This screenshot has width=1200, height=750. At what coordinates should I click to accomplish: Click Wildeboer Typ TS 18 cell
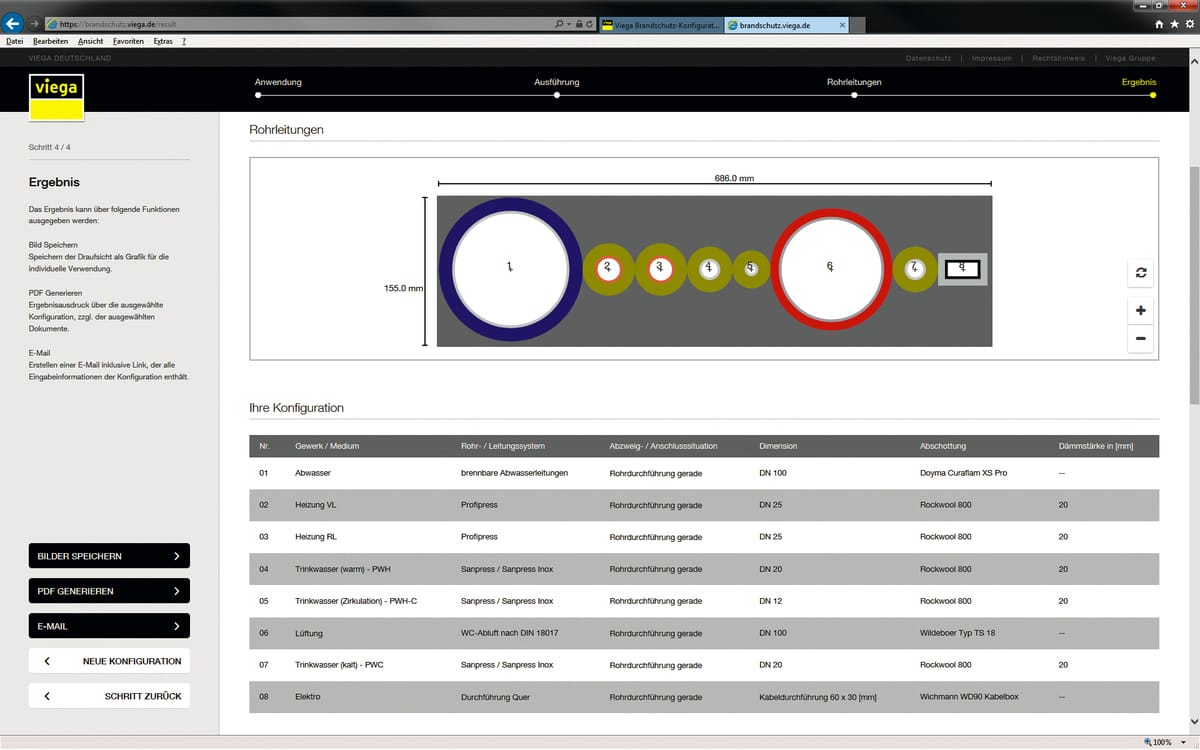click(960, 633)
